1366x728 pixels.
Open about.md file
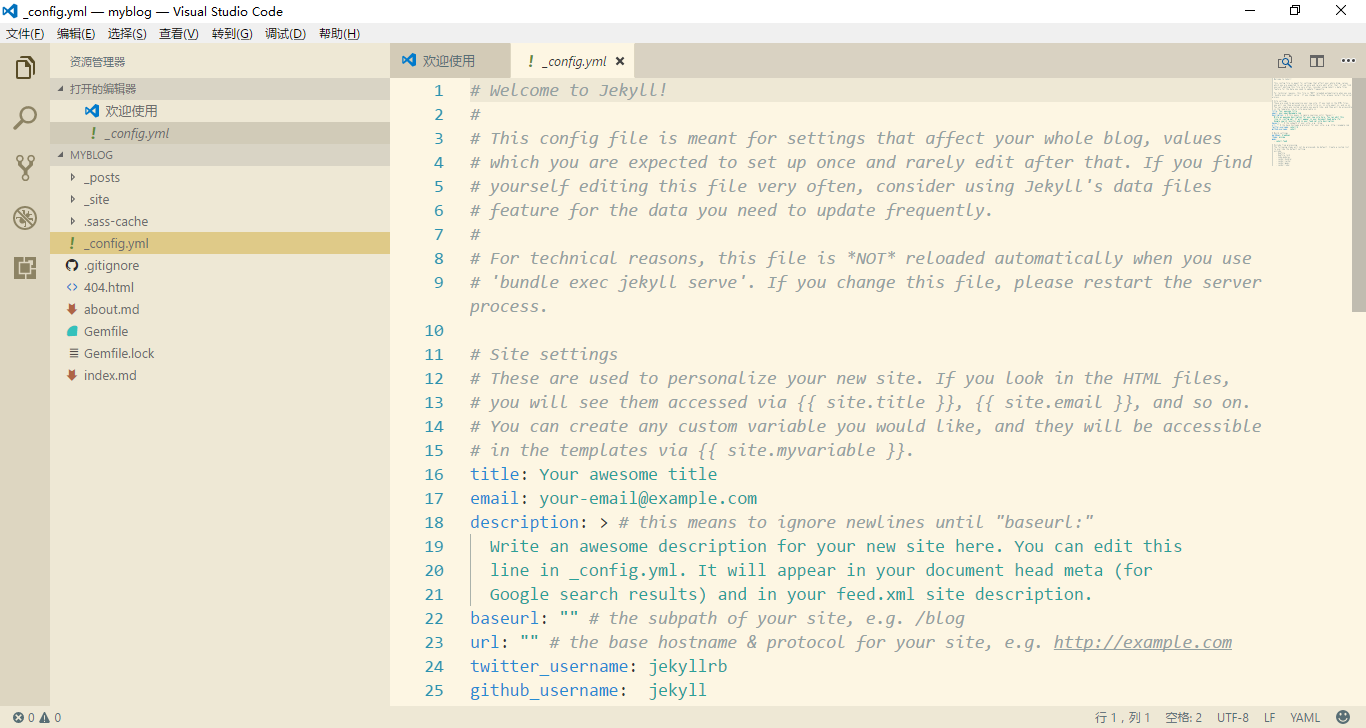click(x=220, y=309)
